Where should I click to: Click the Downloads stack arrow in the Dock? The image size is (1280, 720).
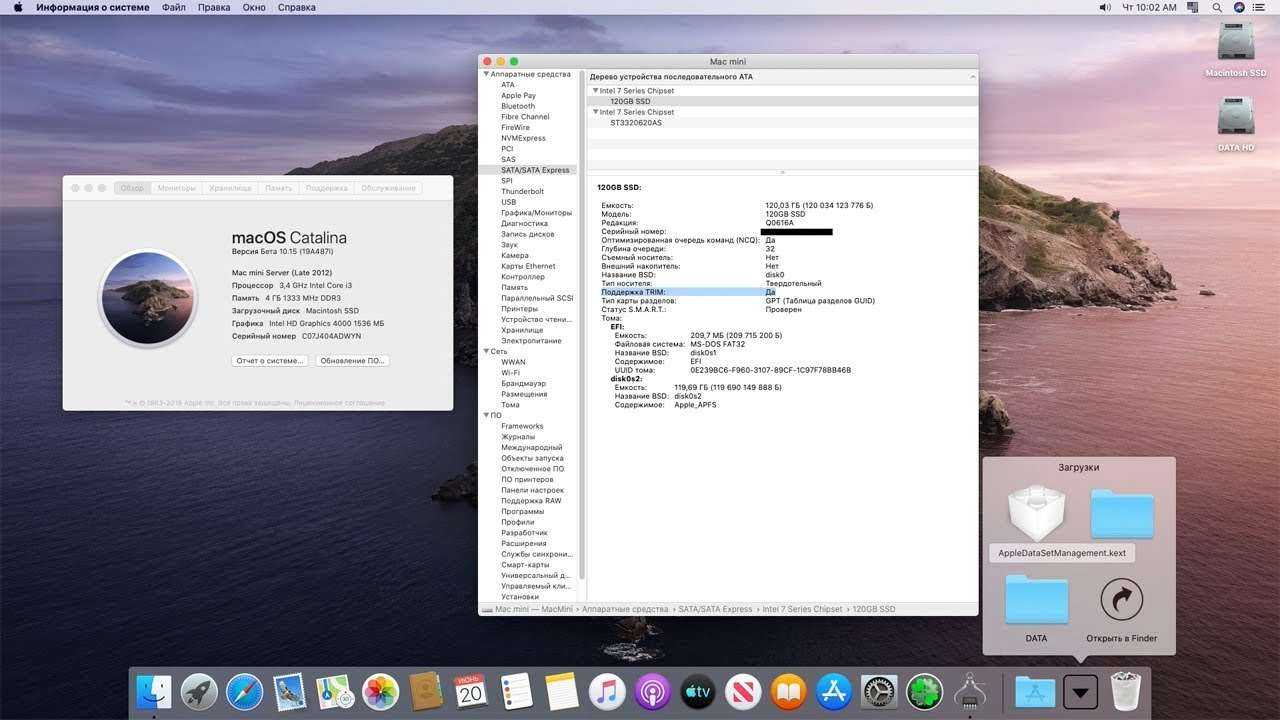pos(1080,691)
